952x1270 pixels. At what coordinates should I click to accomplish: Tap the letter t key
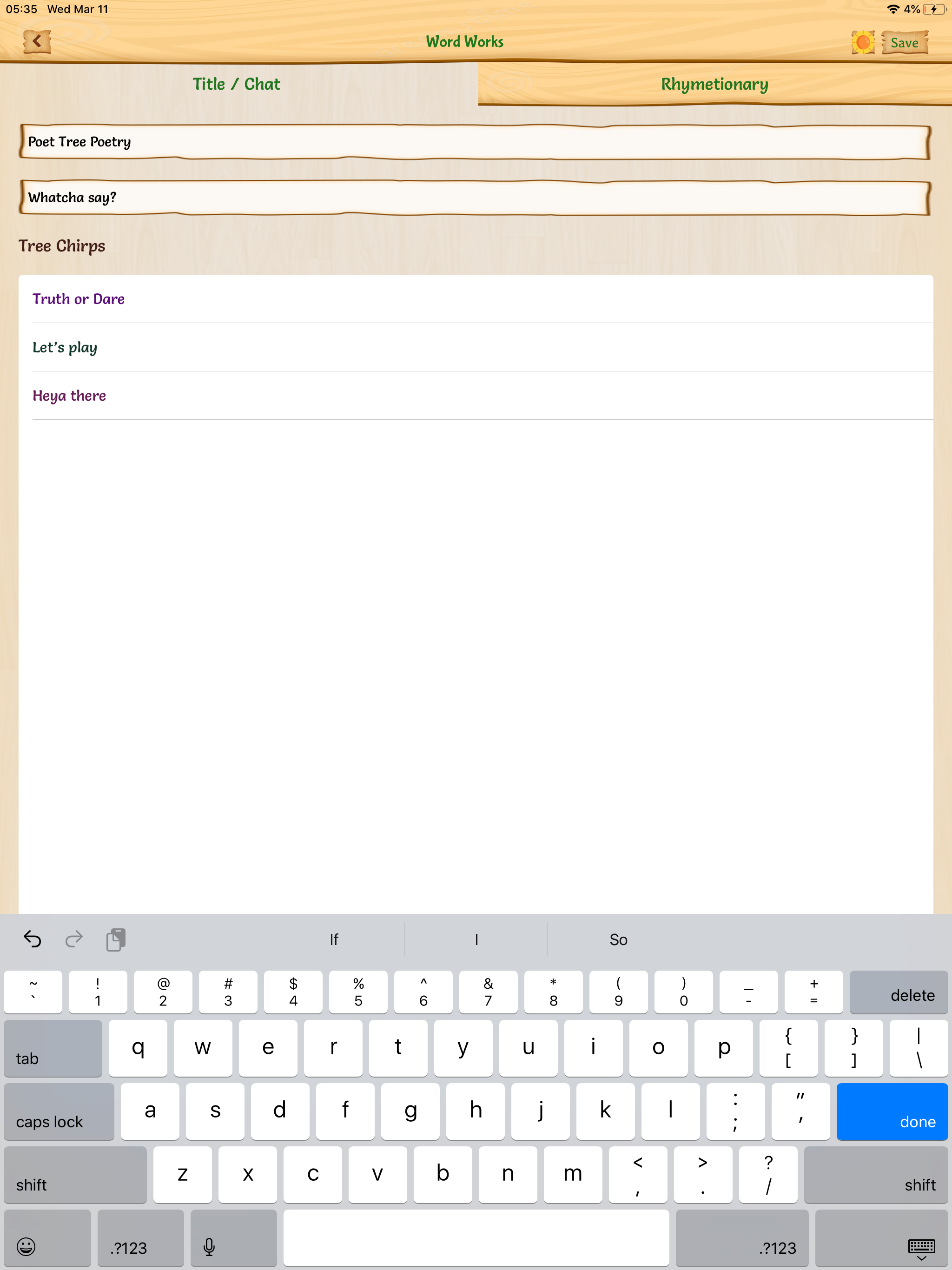click(398, 1048)
